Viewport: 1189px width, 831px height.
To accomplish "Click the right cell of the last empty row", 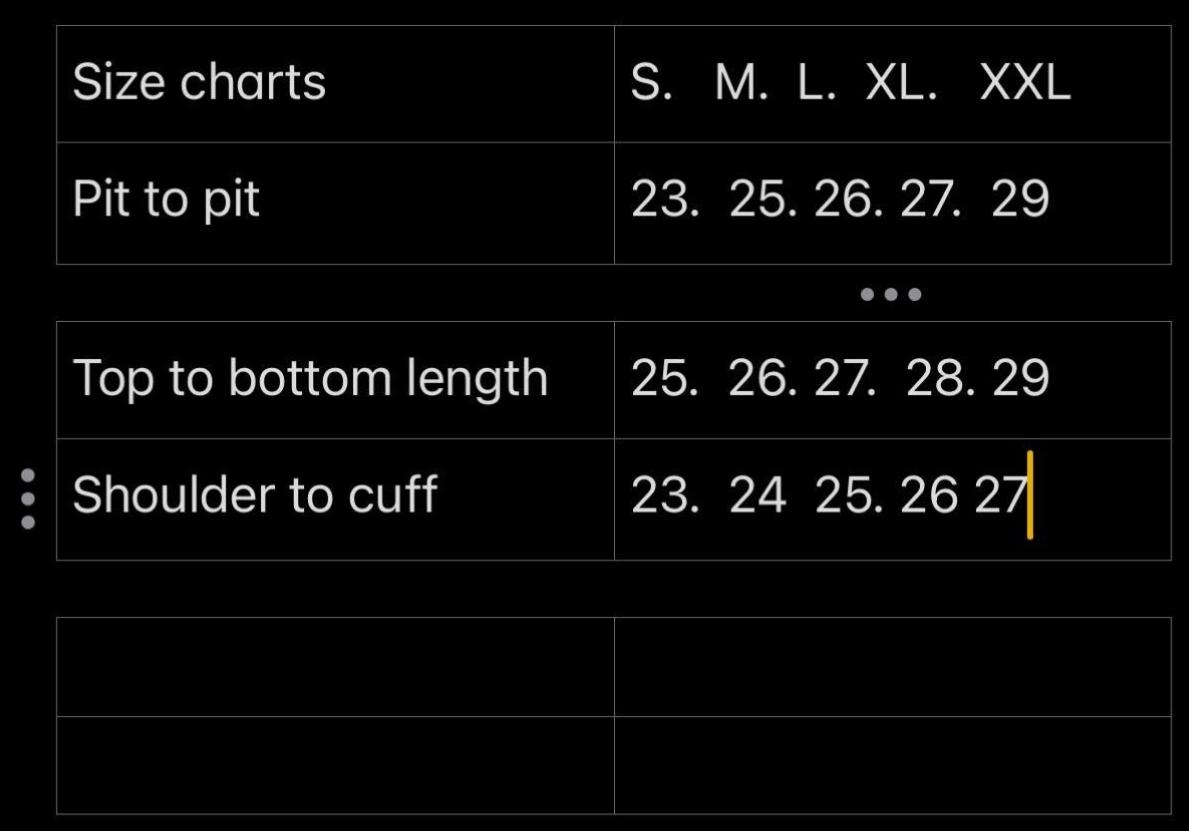I will coord(892,764).
